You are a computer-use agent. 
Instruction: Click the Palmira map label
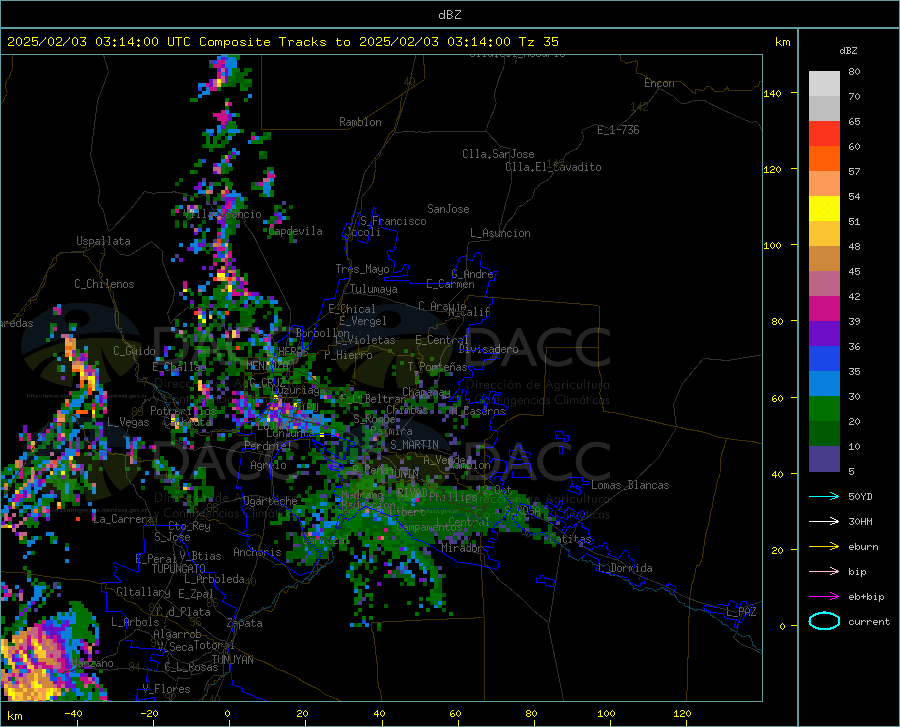(x=391, y=430)
